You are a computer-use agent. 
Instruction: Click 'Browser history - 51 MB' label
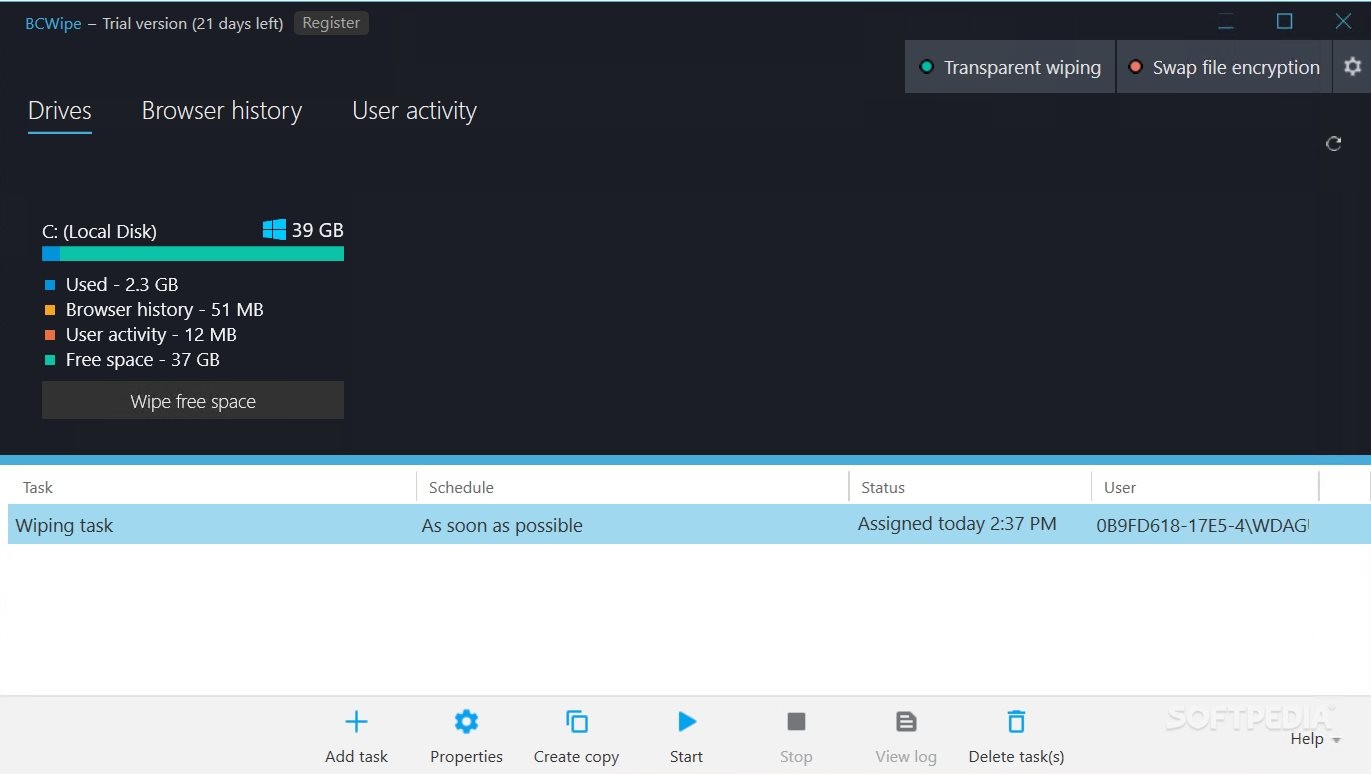click(x=165, y=310)
